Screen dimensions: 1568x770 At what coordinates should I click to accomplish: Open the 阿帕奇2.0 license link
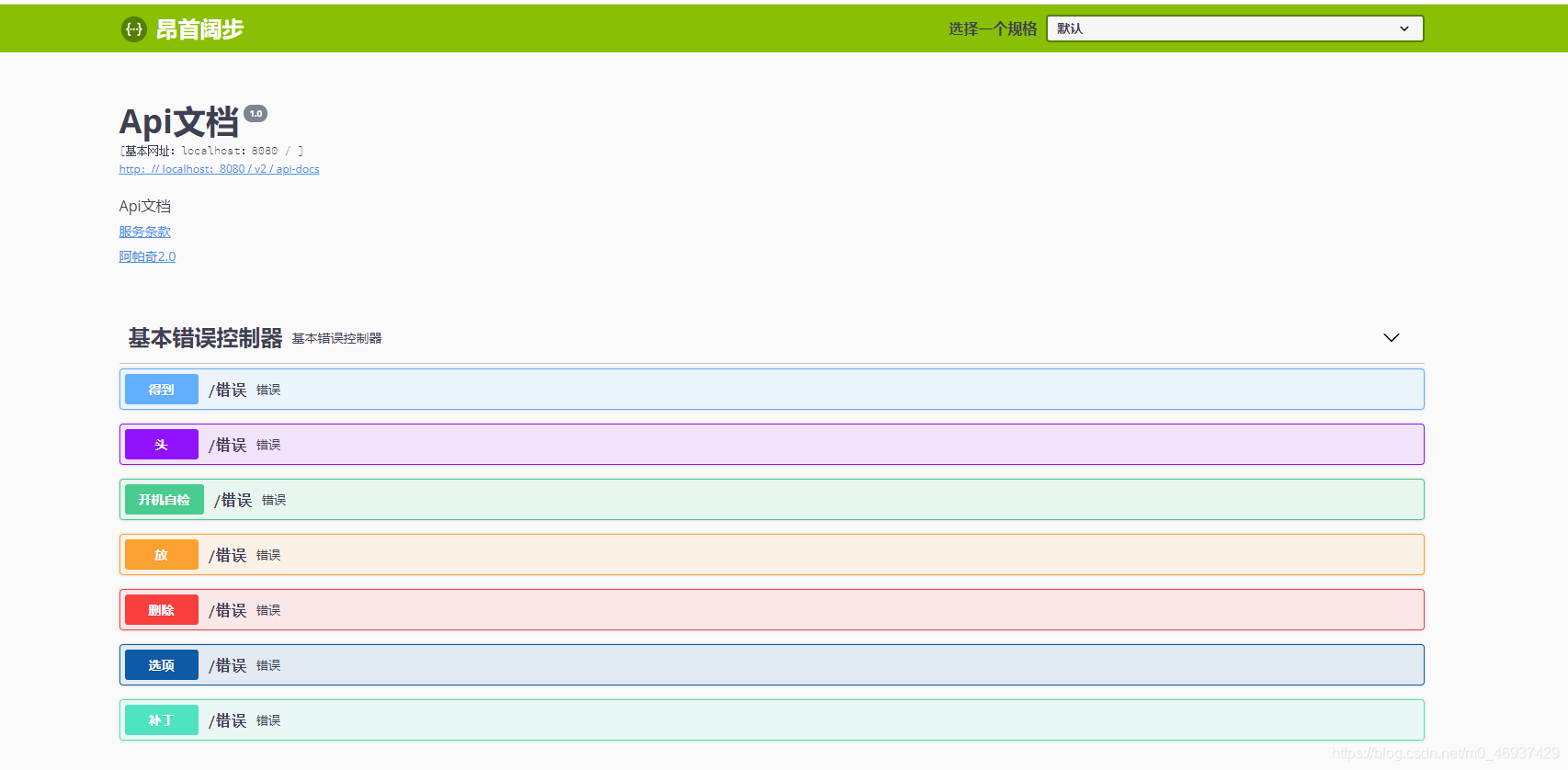[x=147, y=256]
